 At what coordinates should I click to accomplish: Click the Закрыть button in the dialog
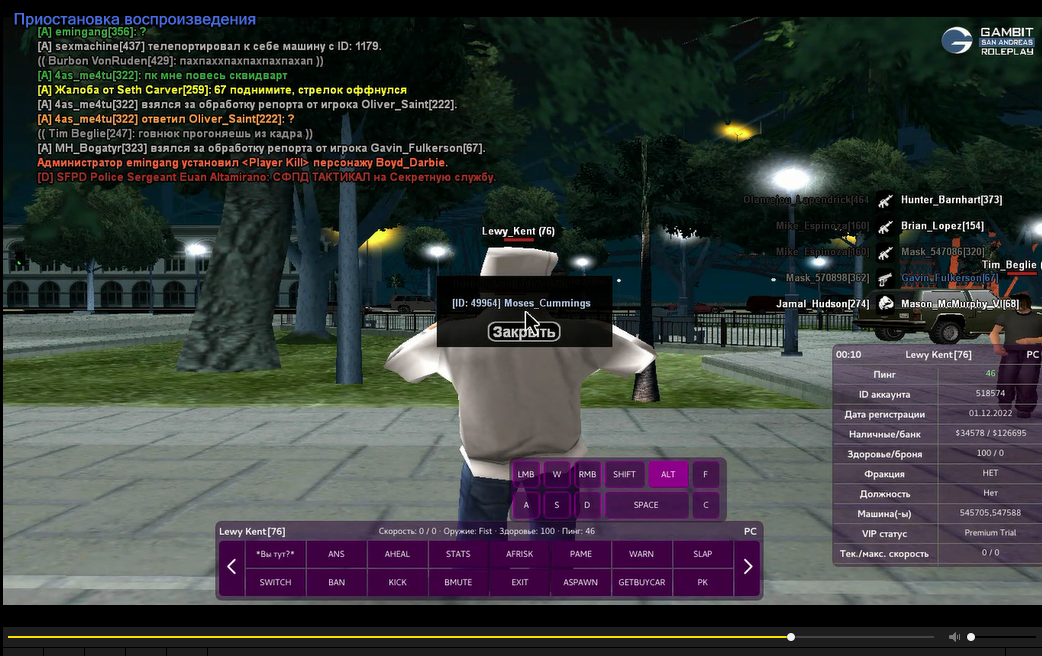[x=523, y=332]
